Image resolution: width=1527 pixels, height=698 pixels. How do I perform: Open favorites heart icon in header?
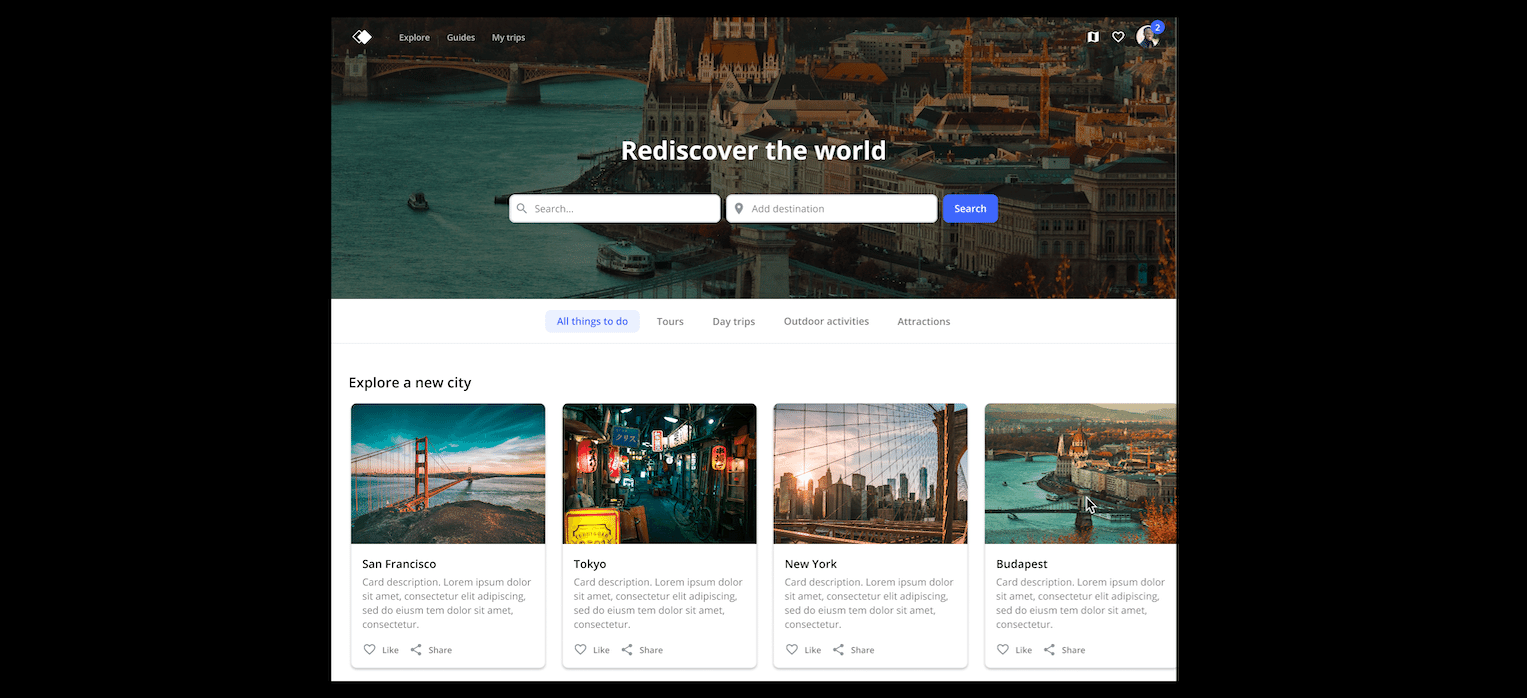[x=1118, y=37]
